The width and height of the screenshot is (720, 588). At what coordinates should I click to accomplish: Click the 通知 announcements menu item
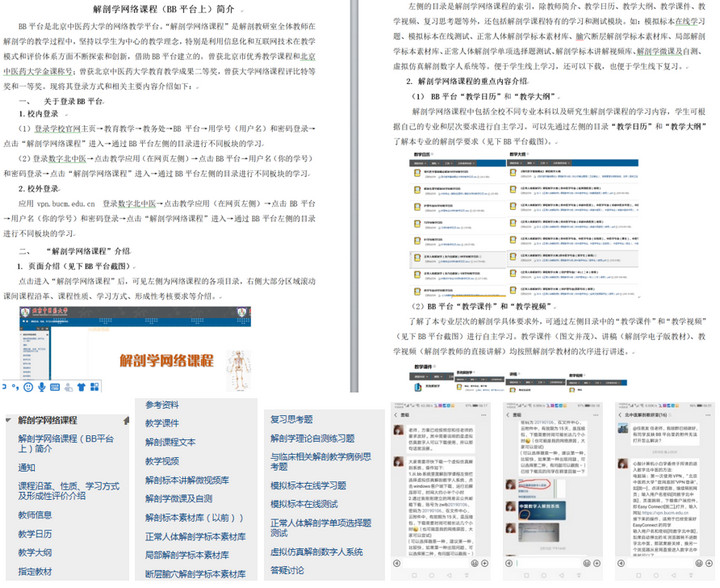point(26,468)
